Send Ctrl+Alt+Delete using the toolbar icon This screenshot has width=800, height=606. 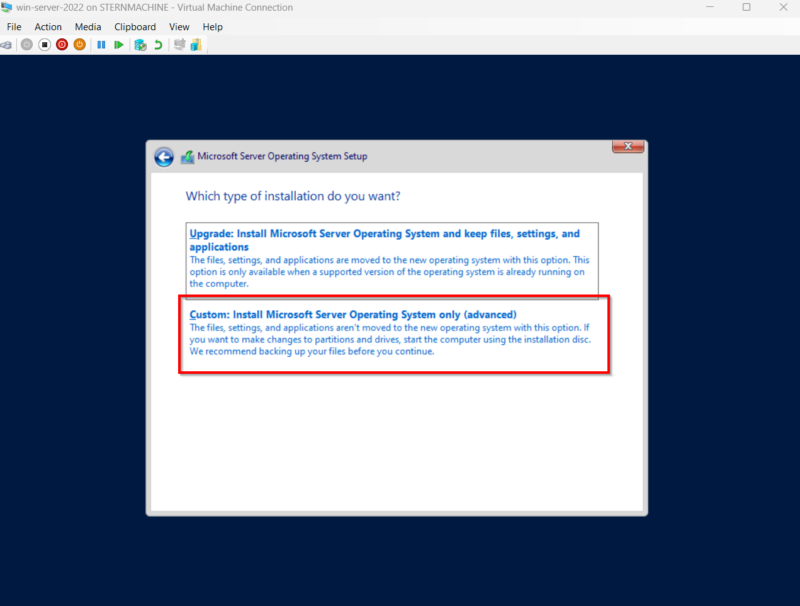(6, 45)
